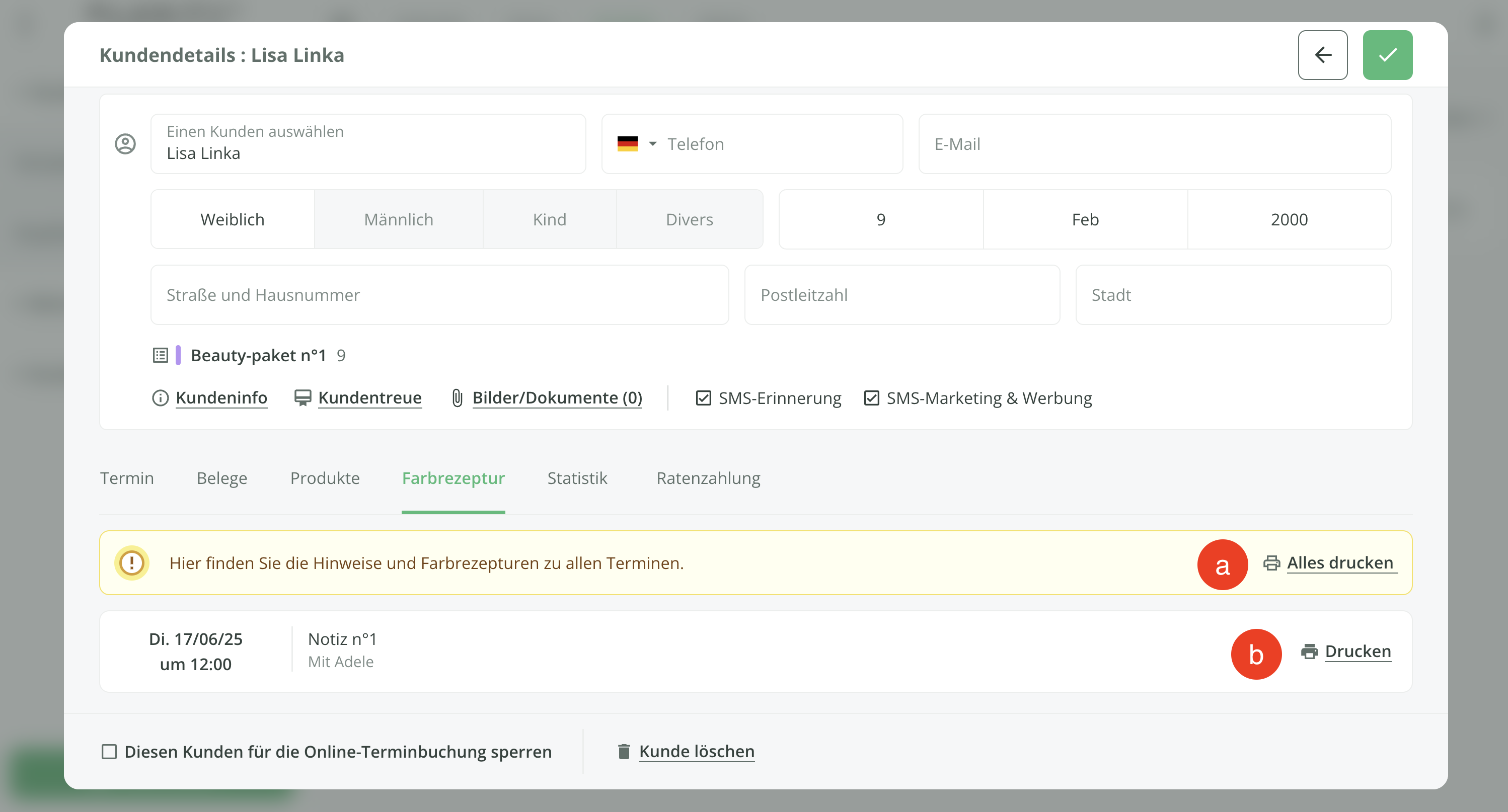The height and width of the screenshot is (812, 1508).
Task: Click the customer profile avatar icon
Action: 125,144
